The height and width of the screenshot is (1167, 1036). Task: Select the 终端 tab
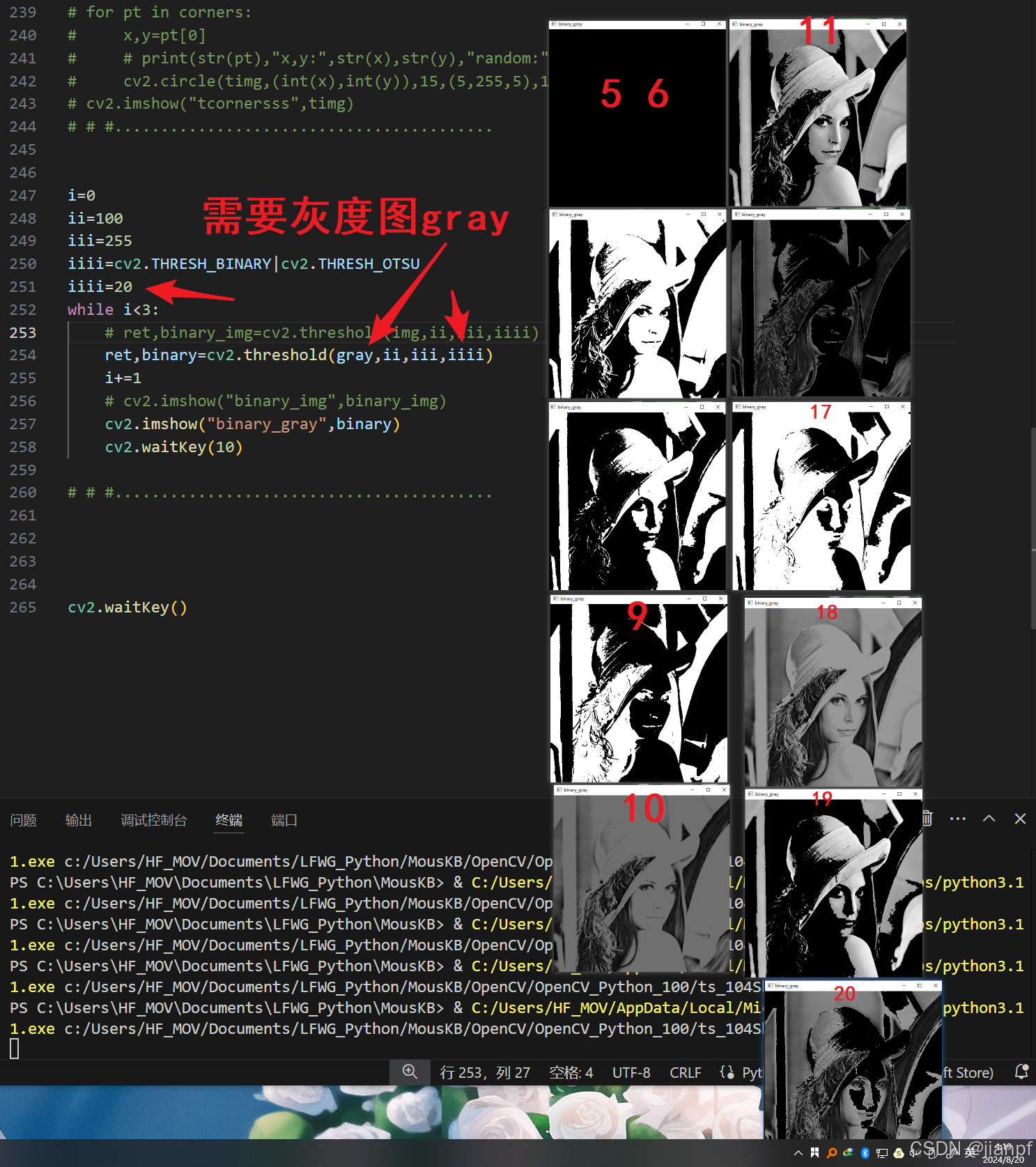coord(229,821)
